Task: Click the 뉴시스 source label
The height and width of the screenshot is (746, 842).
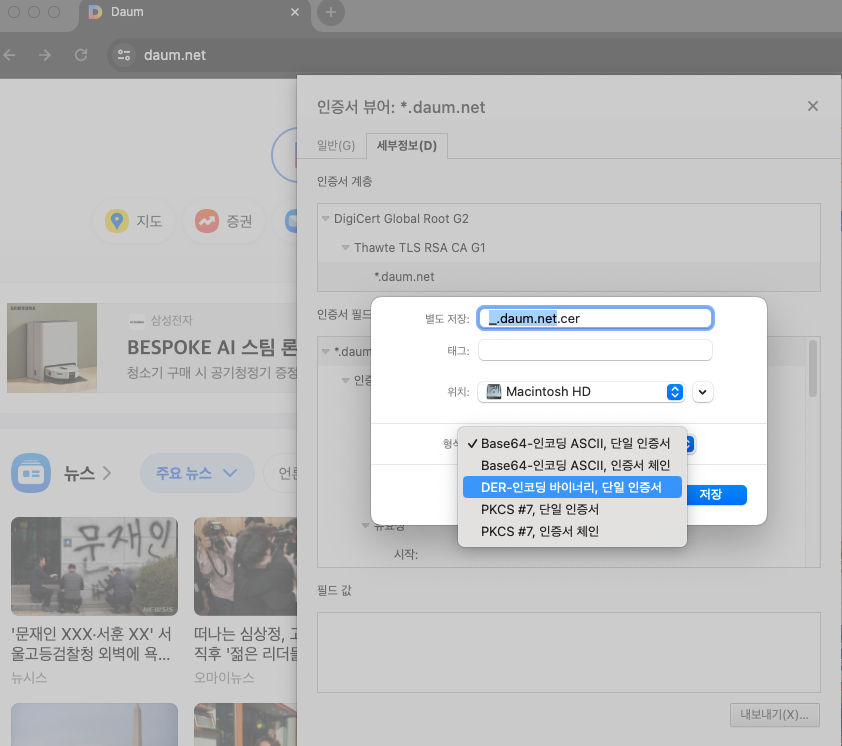Action: coord(29,678)
